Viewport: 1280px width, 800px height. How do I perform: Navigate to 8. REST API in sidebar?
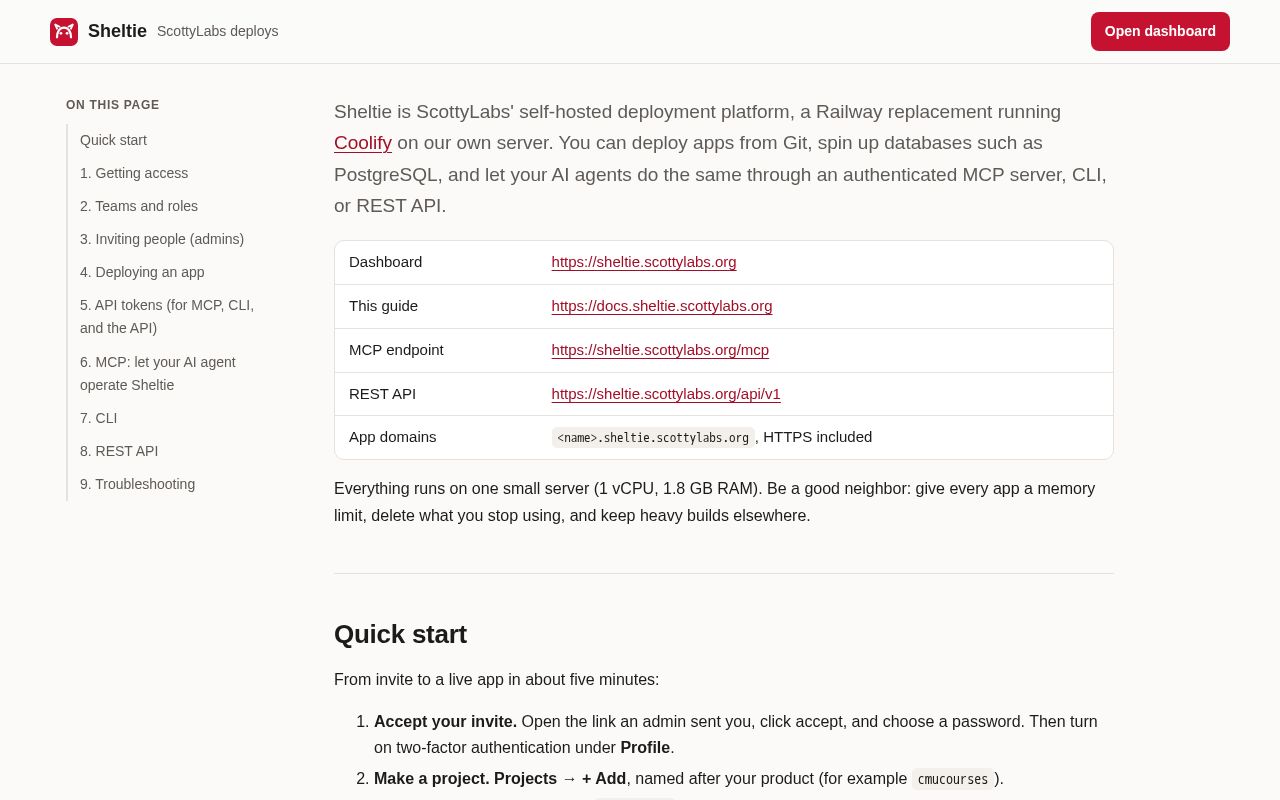pyautogui.click(x=119, y=451)
